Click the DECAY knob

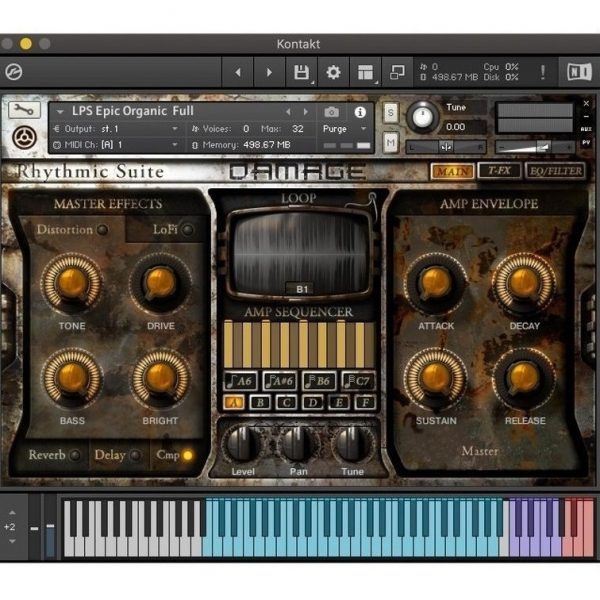pos(524,284)
